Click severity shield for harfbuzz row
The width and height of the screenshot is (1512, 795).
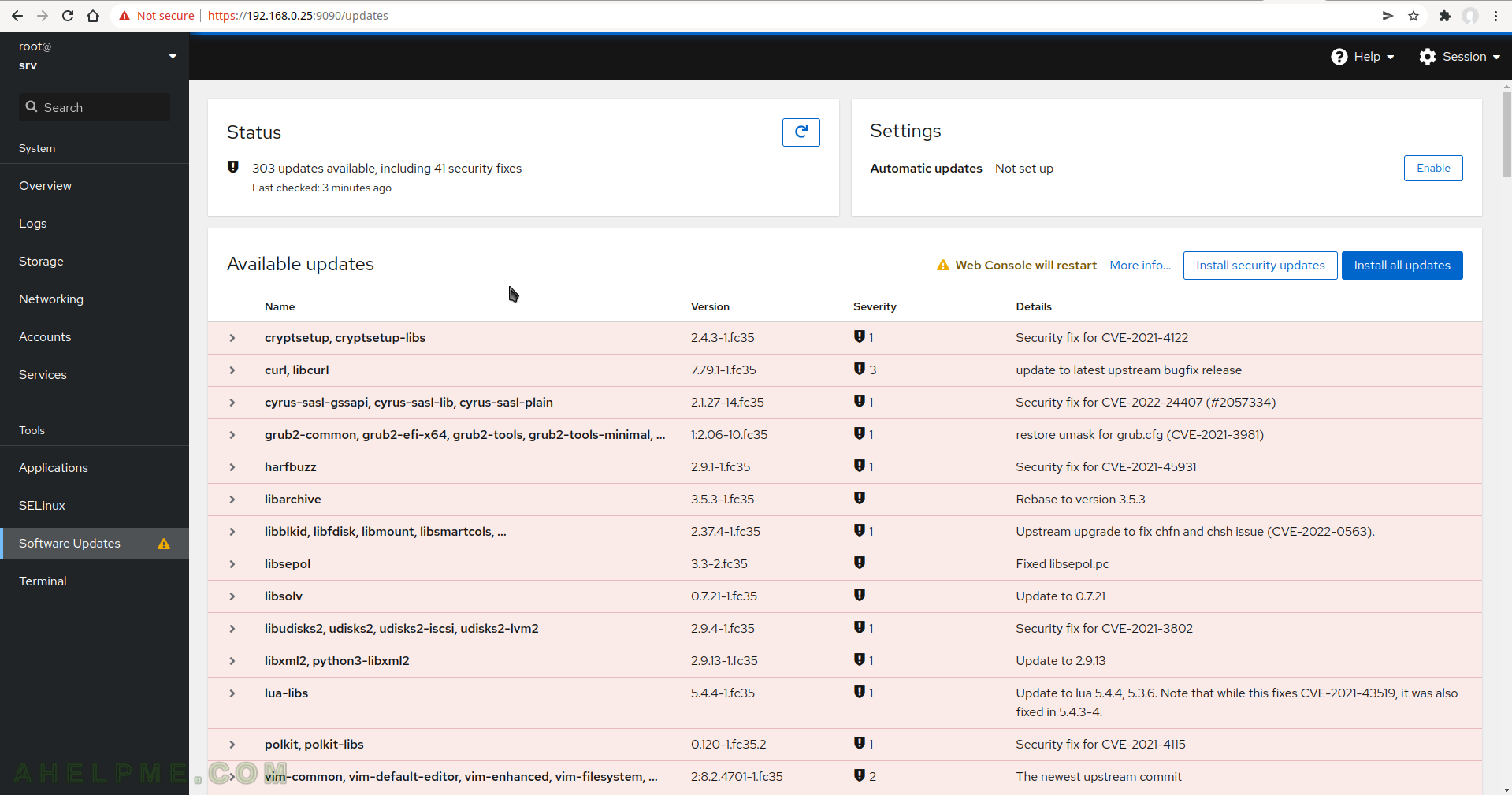[x=860, y=466]
